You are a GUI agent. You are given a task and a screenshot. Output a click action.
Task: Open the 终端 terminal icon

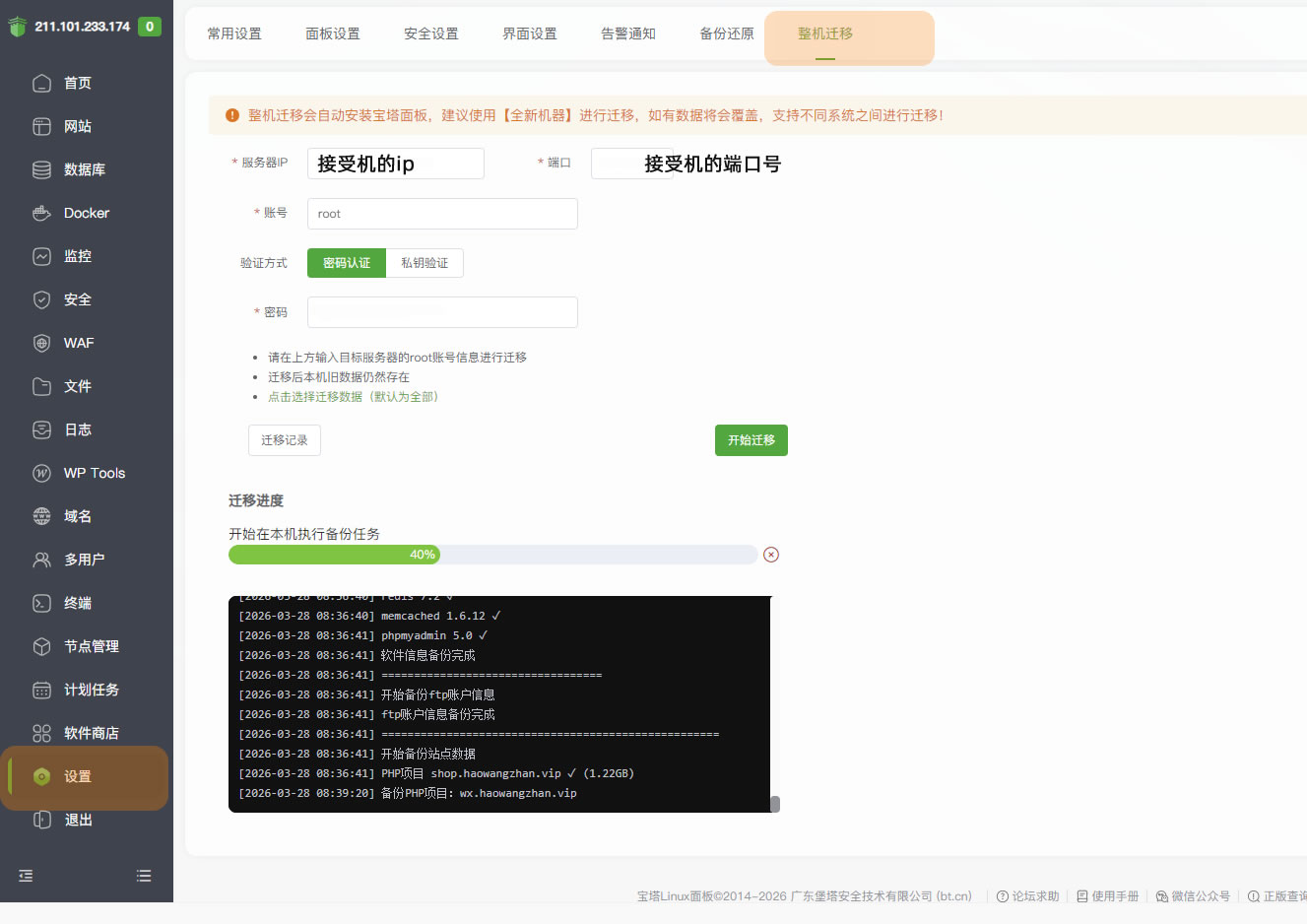tap(41, 603)
